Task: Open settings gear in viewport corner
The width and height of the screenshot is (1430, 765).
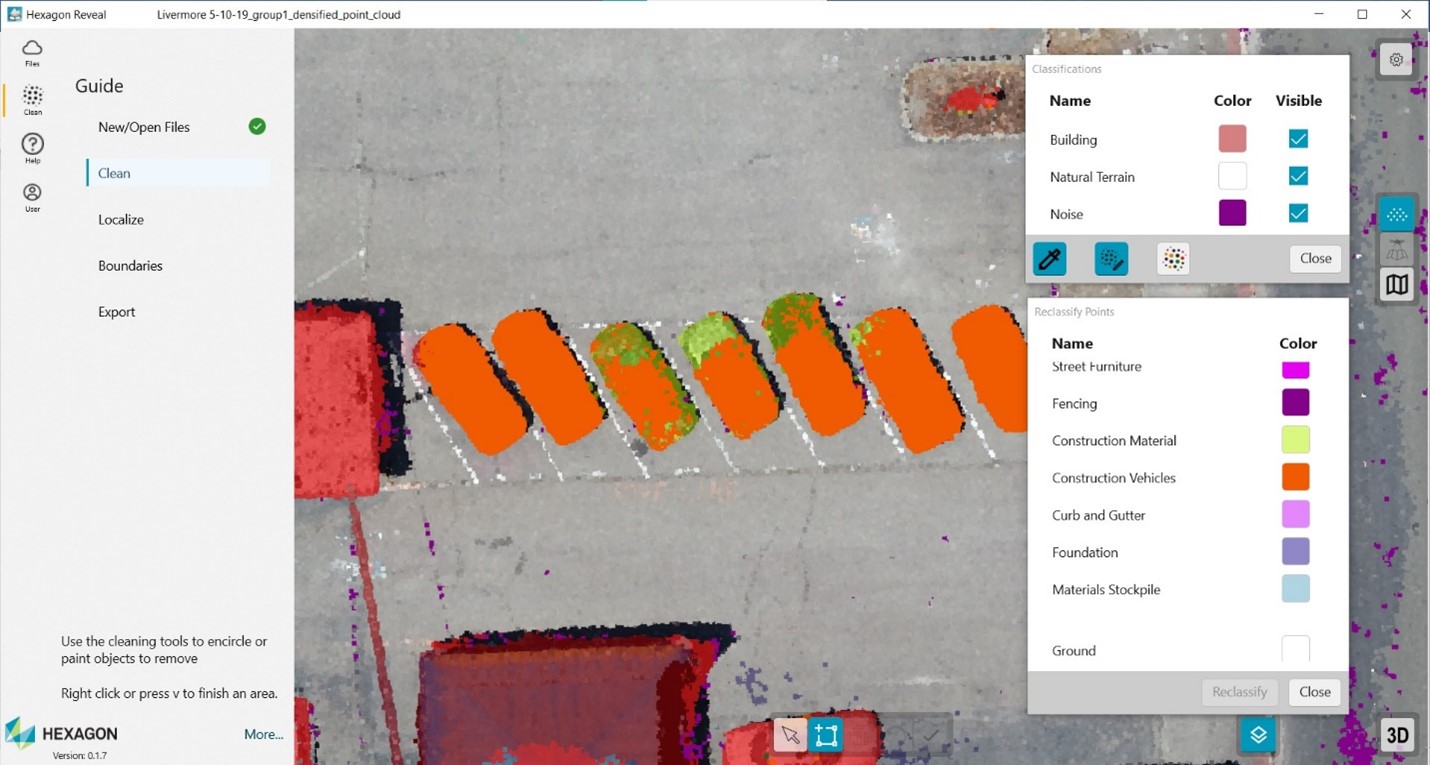Action: (x=1396, y=59)
